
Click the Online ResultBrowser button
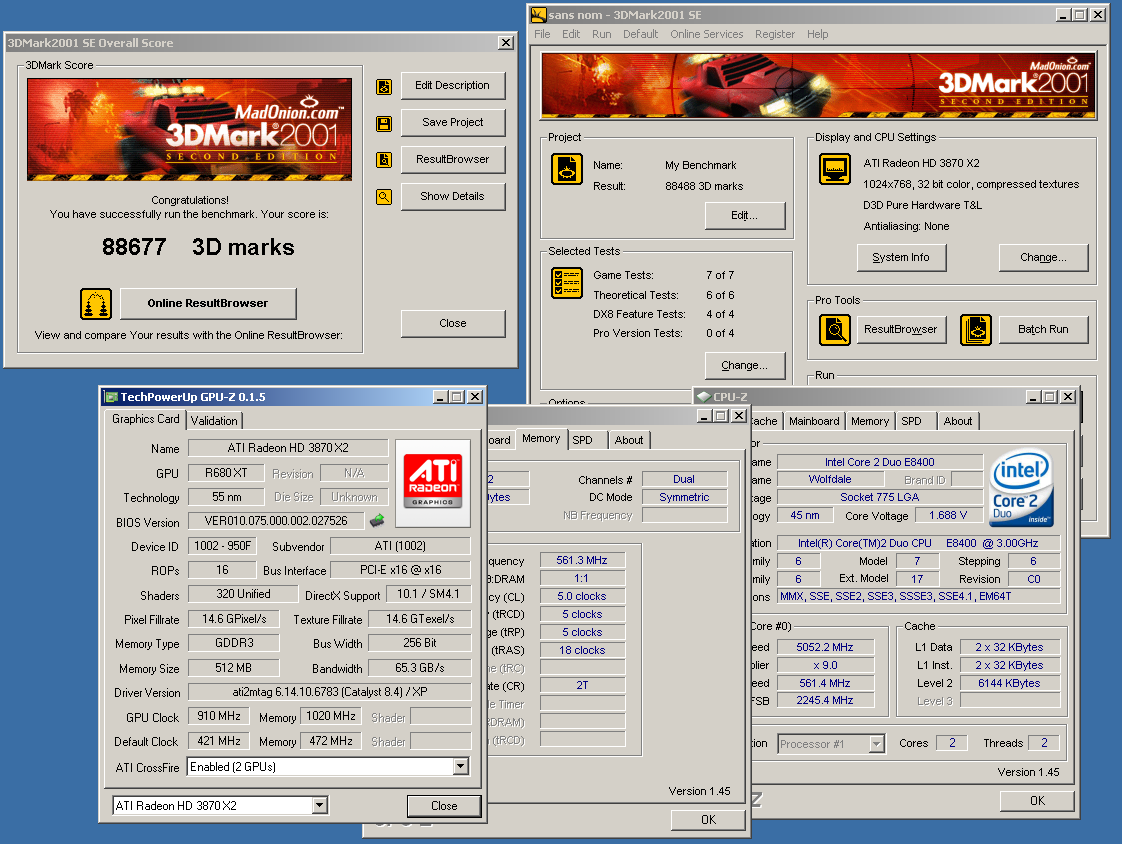tap(208, 304)
